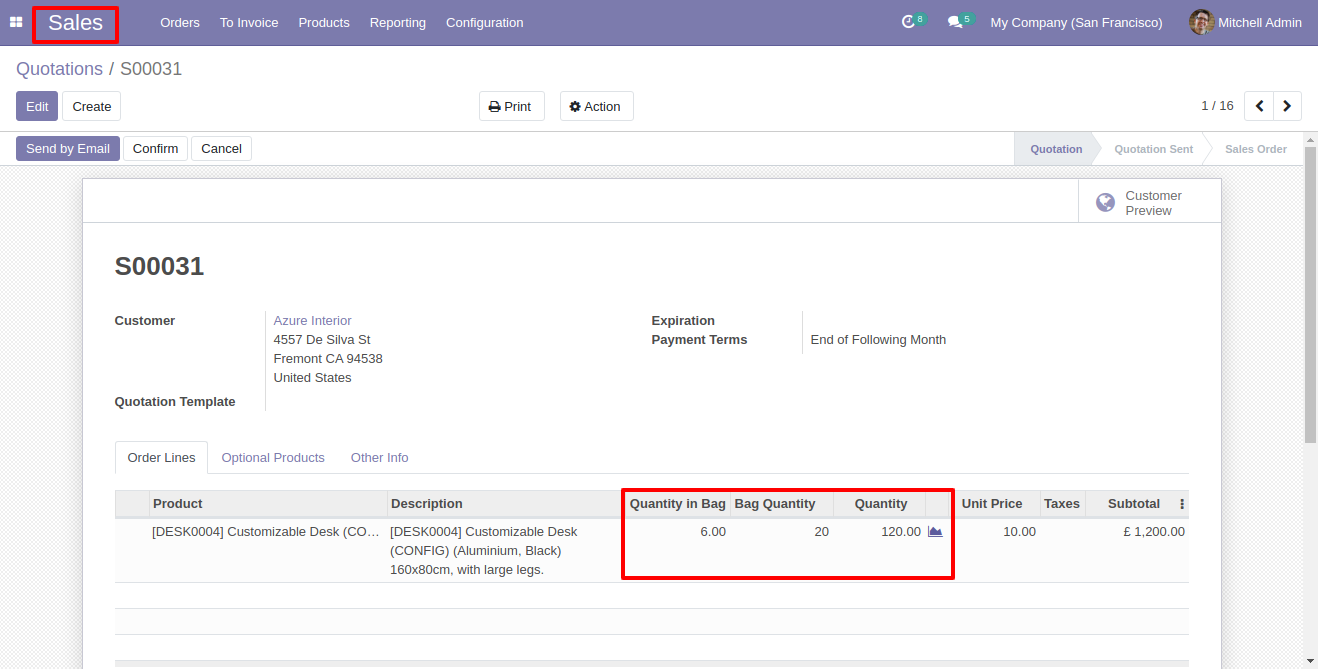Image resolution: width=1318 pixels, height=669 pixels.
Task: Click the Customer Preview globe icon
Action: pyautogui.click(x=1105, y=203)
